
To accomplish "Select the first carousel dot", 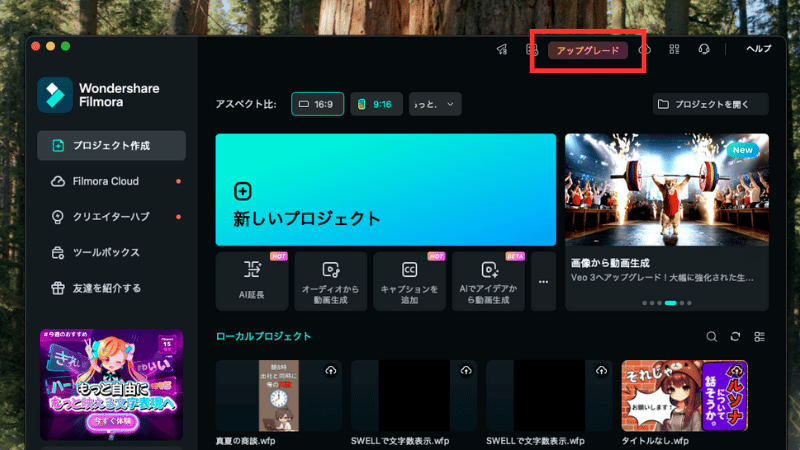I will (x=644, y=303).
